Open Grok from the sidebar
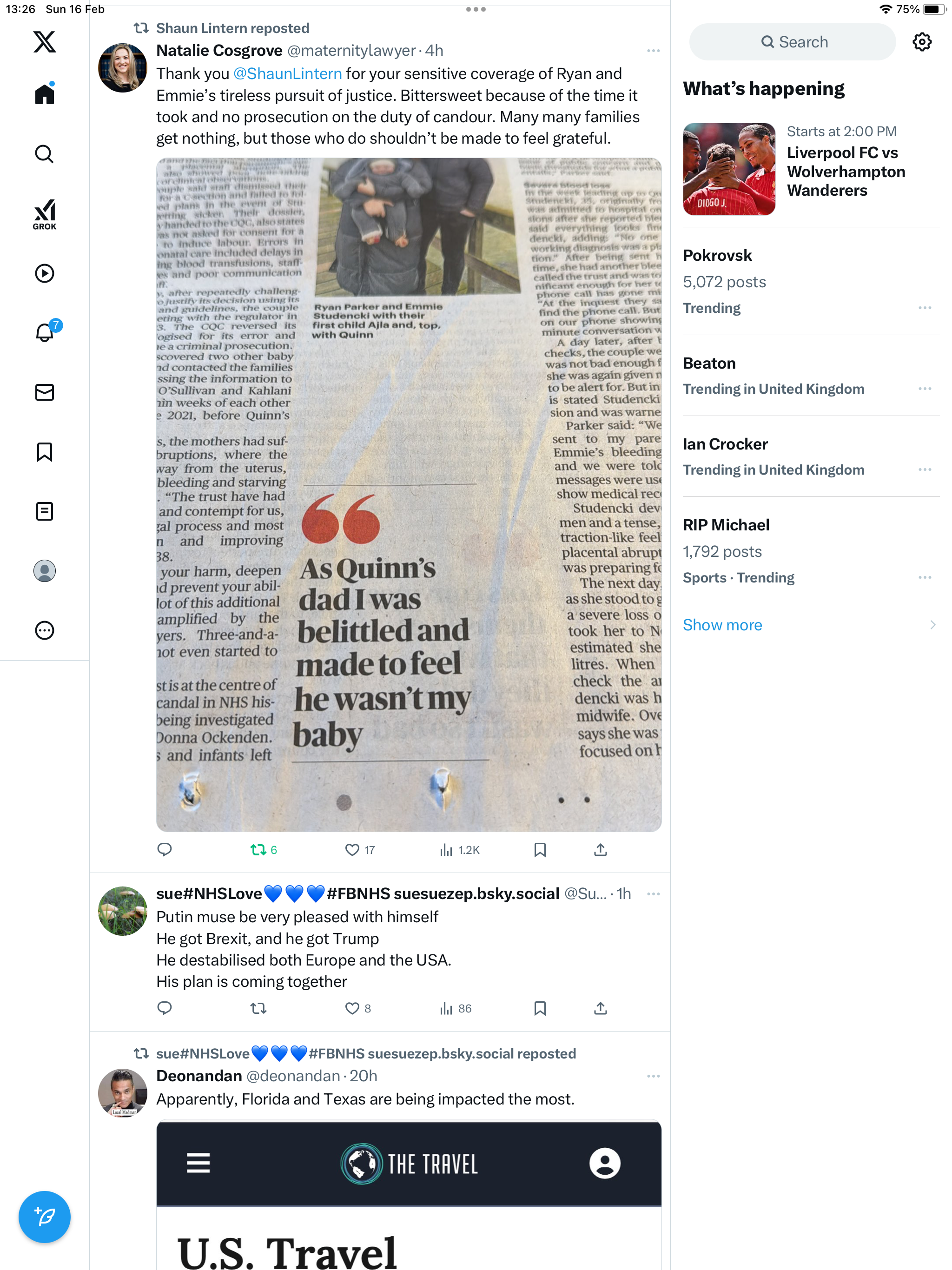 pyautogui.click(x=44, y=214)
